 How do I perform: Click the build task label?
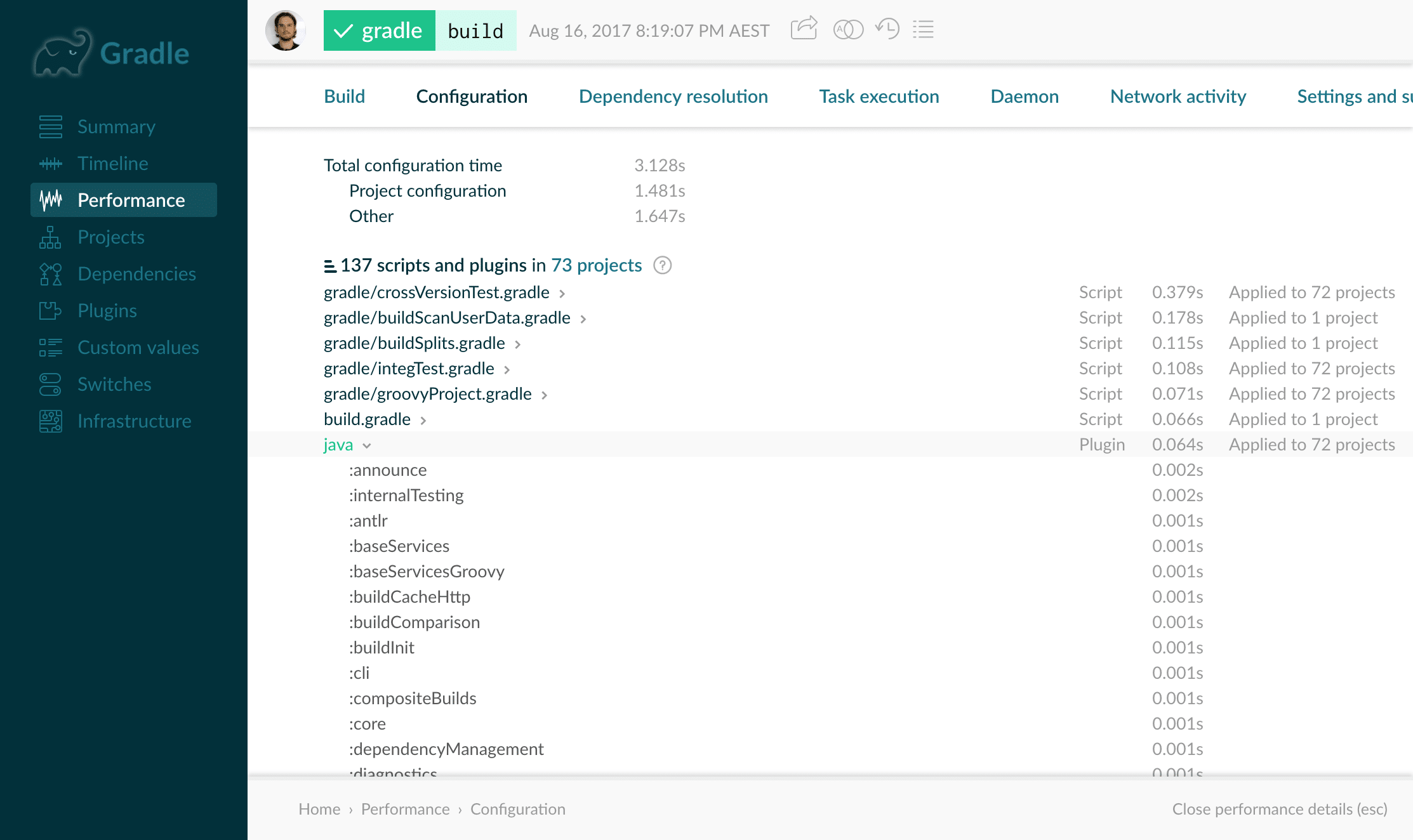click(x=476, y=30)
